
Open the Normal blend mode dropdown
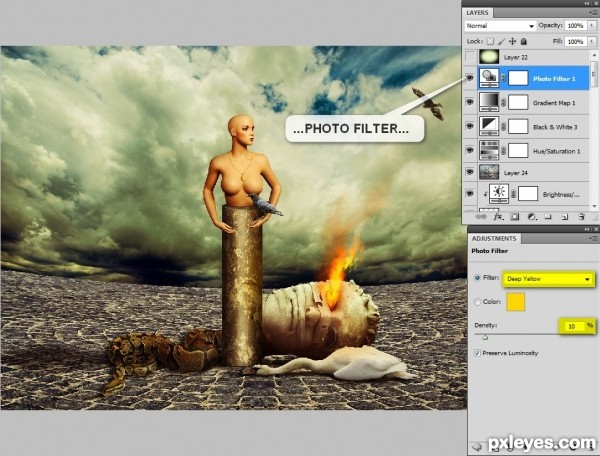tap(500, 26)
